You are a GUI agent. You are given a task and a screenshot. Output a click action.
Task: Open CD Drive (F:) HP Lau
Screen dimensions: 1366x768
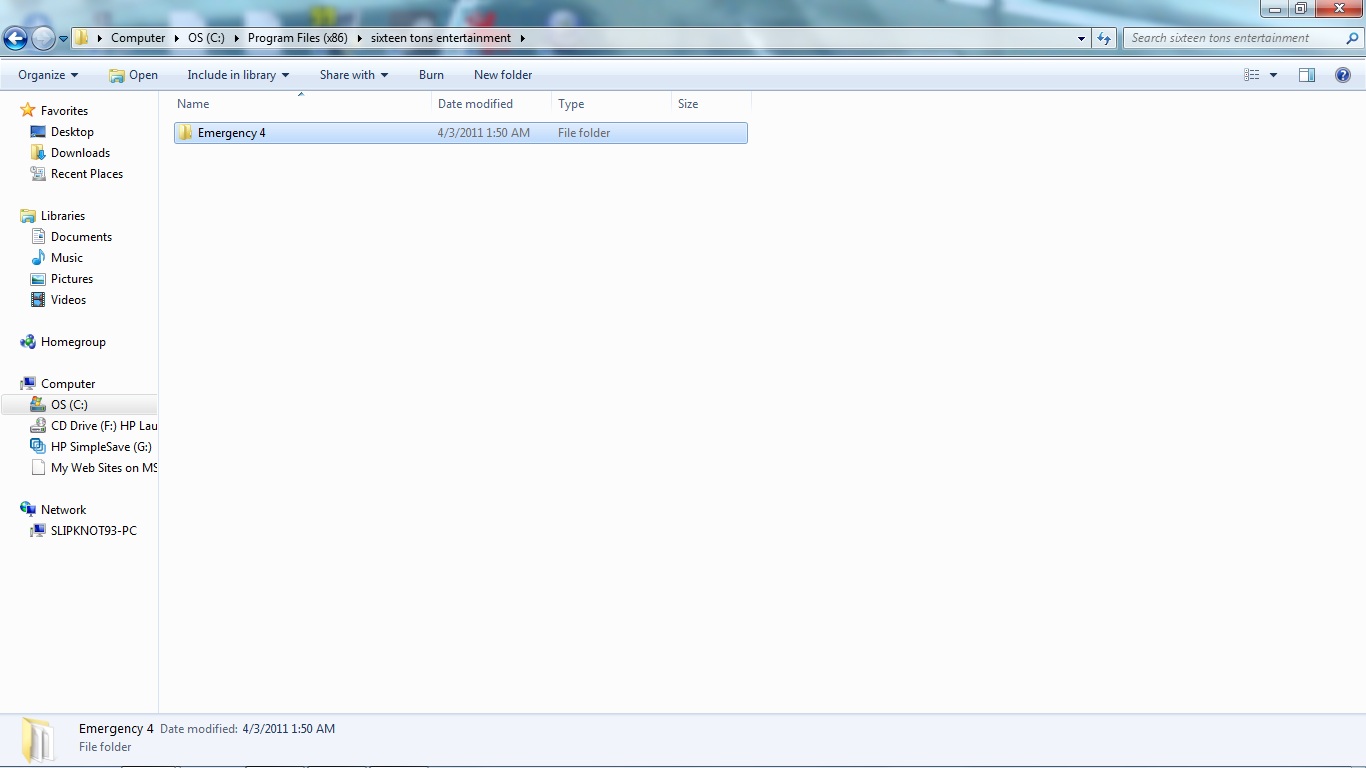click(104, 426)
